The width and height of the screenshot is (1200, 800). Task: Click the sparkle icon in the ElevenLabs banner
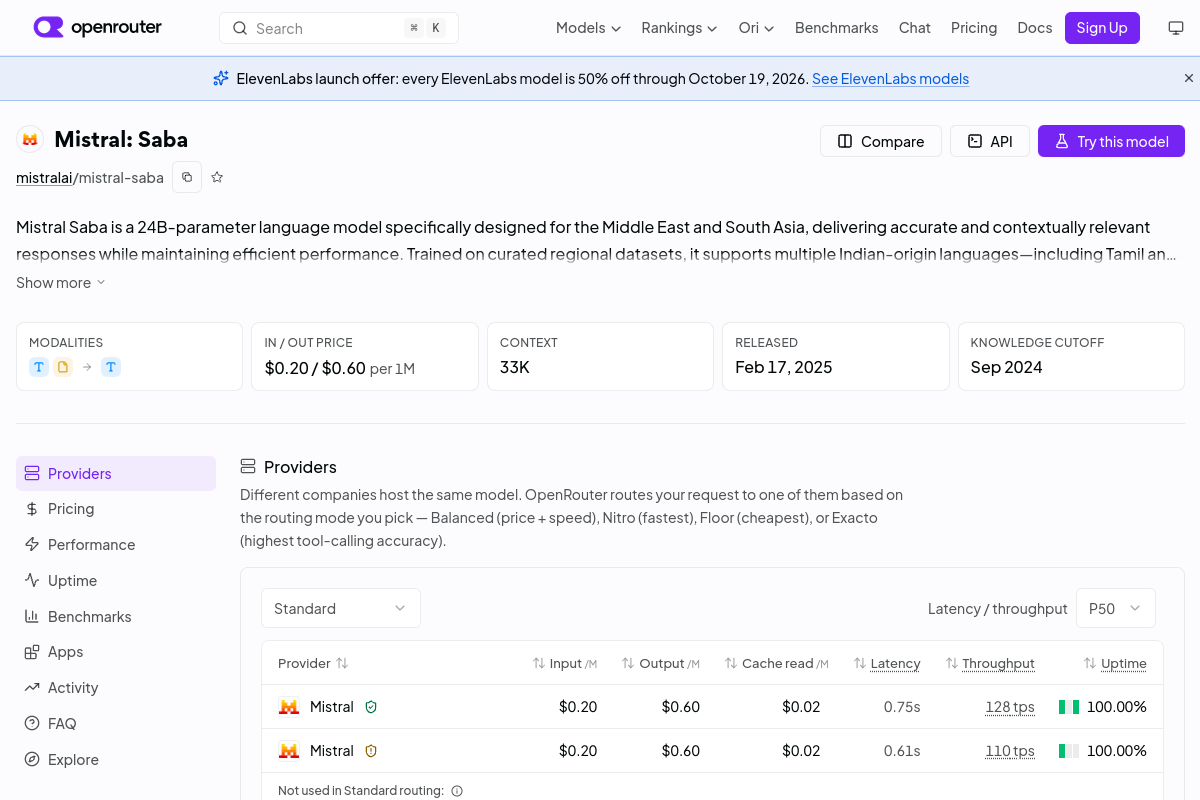click(221, 78)
